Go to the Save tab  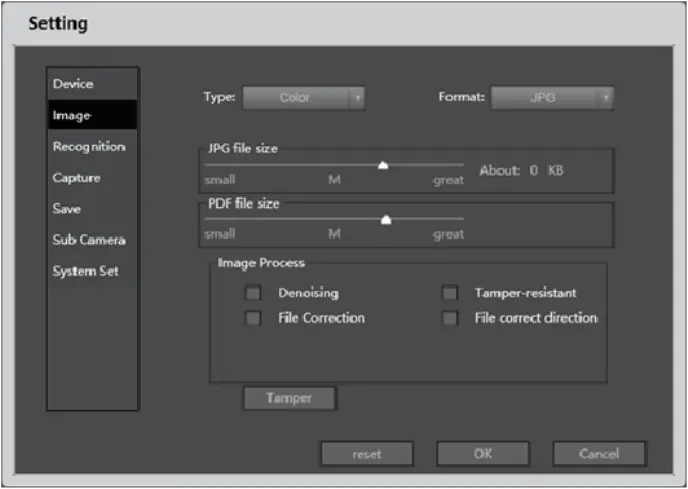[67, 209]
